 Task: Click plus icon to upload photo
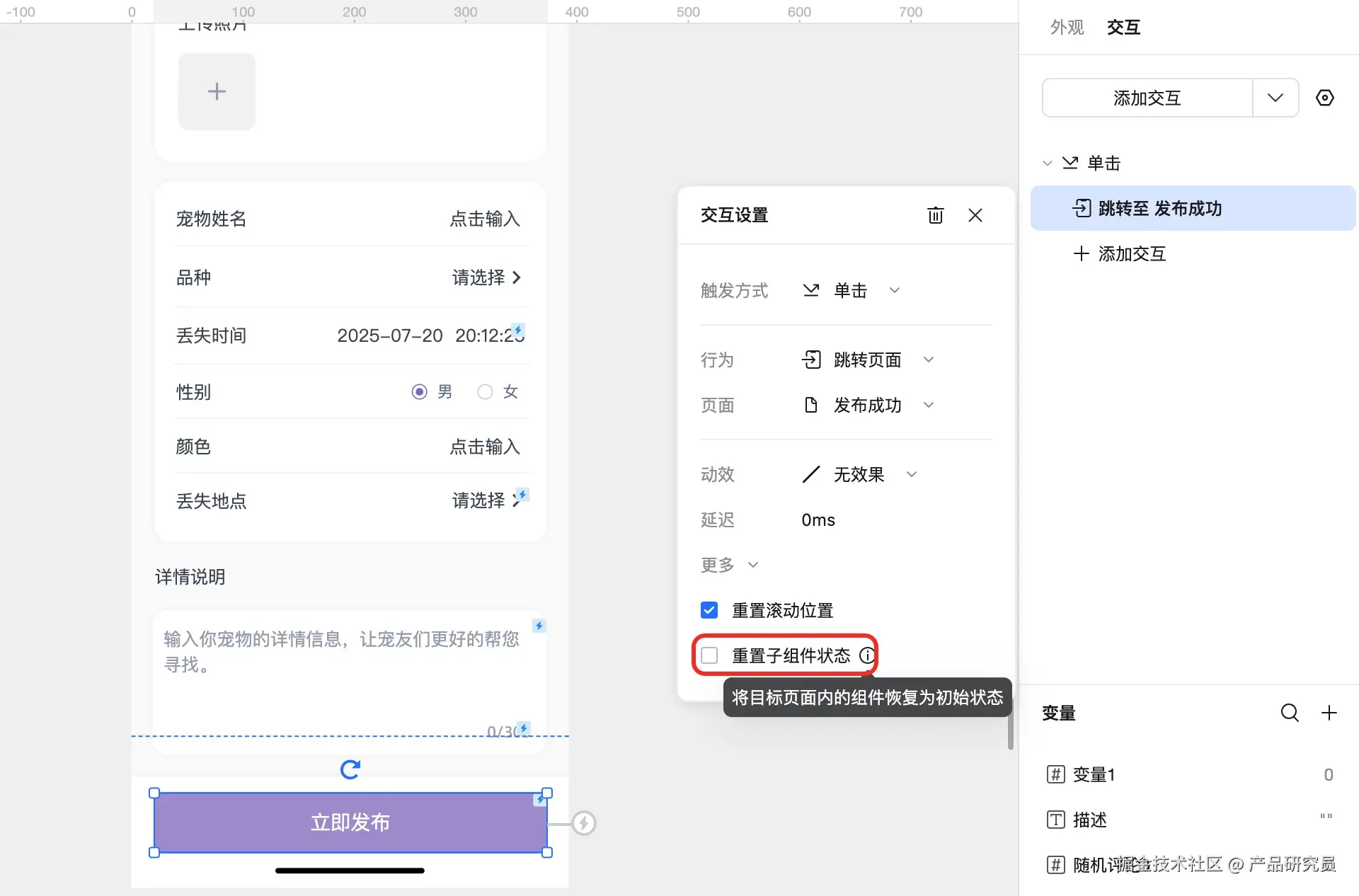[217, 91]
